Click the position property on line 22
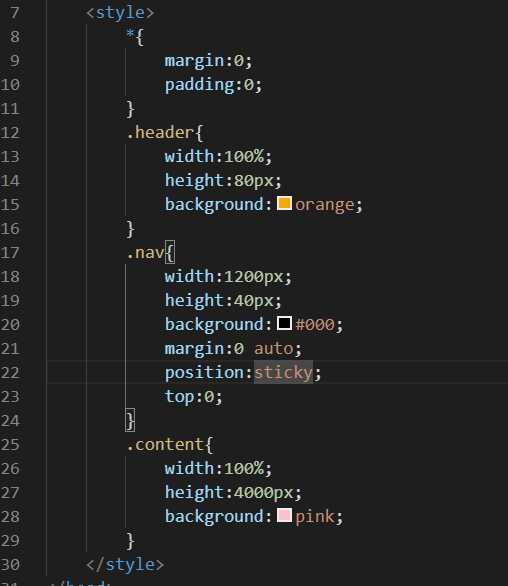The width and height of the screenshot is (508, 586). [x=204, y=373]
